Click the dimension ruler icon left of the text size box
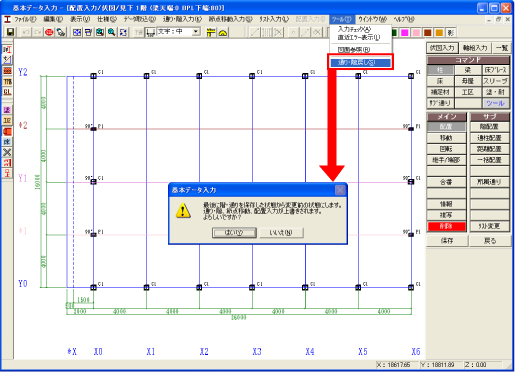515x372 pixels. pyautogui.click(x=151, y=32)
